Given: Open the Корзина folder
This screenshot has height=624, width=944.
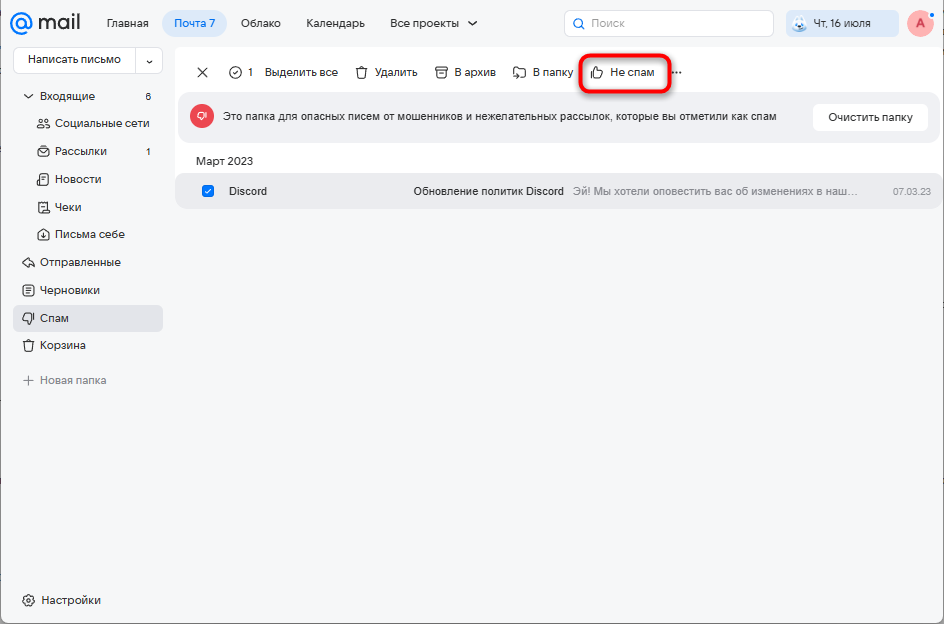Looking at the screenshot, I should point(88,346).
